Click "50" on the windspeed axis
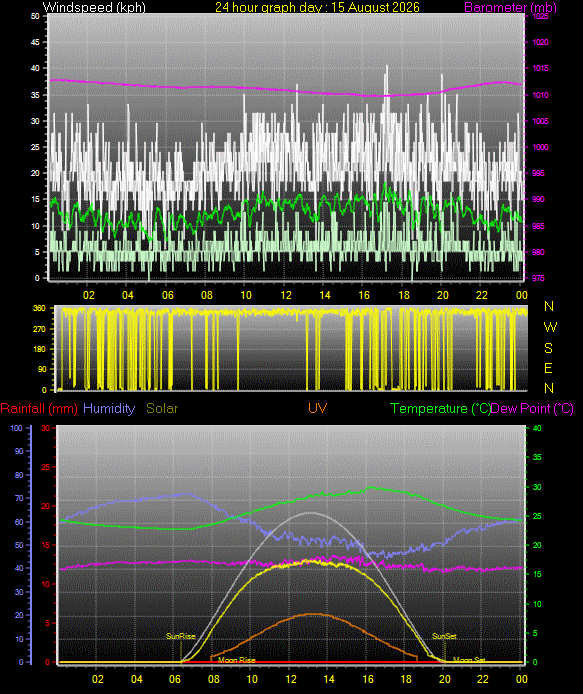 click(x=35, y=16)
